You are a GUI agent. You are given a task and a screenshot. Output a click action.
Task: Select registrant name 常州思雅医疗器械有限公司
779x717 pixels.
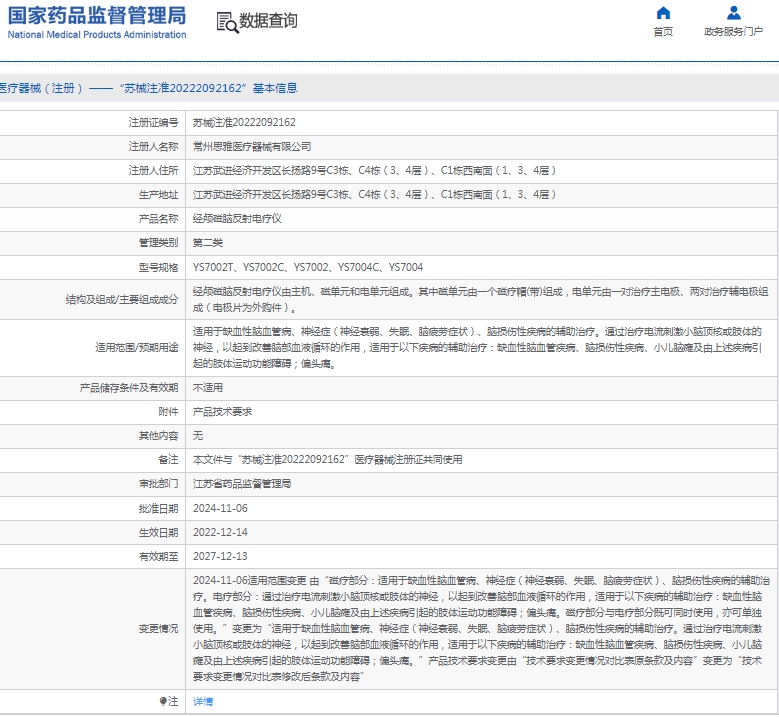pyautogui.click(x=252, y=147)
